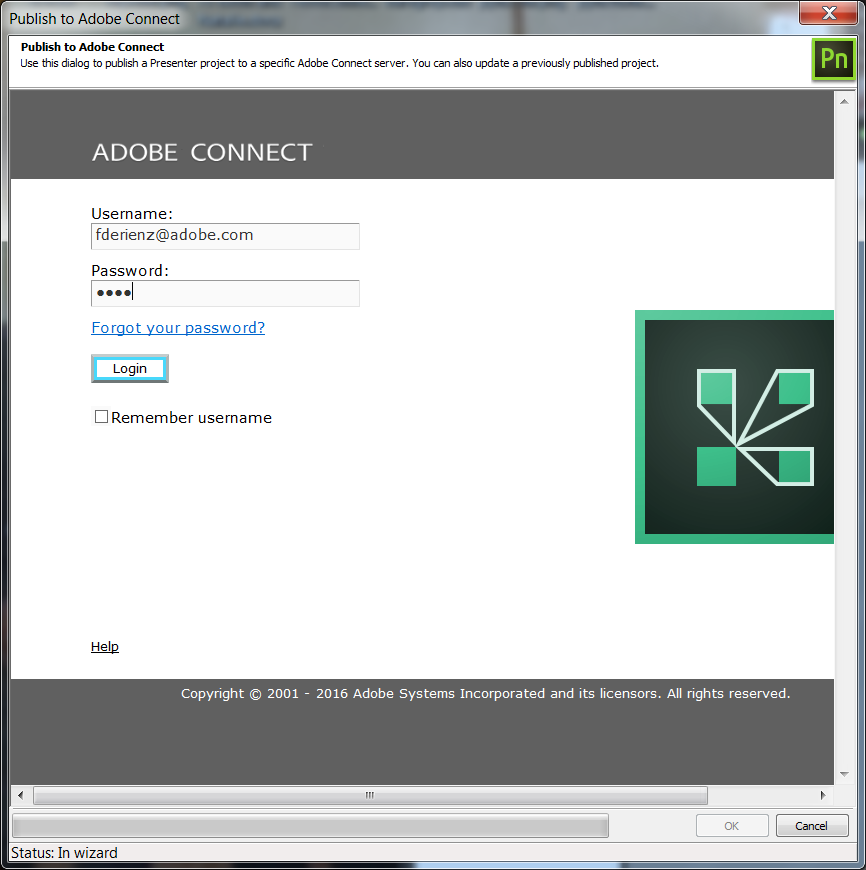866x870 pixels.
Task: Select the Password input field
Action: point(224,293)
